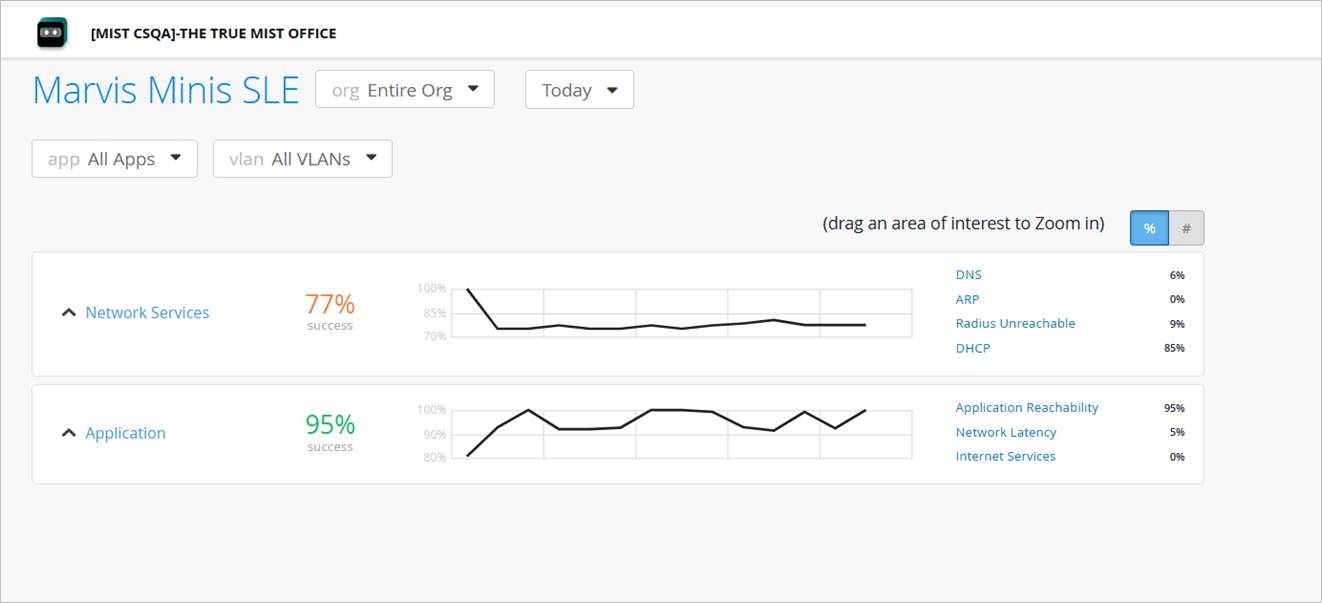Open the Network Services link

click(x=147, y=313)
